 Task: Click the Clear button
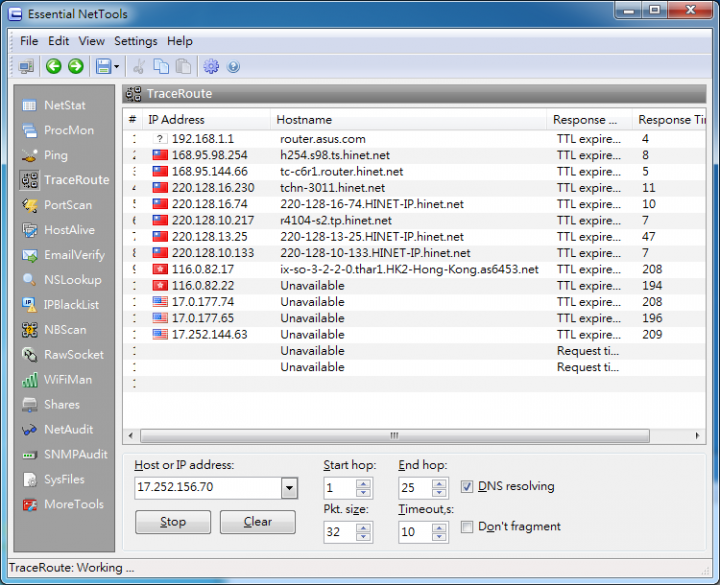click(x=258, y=522)
